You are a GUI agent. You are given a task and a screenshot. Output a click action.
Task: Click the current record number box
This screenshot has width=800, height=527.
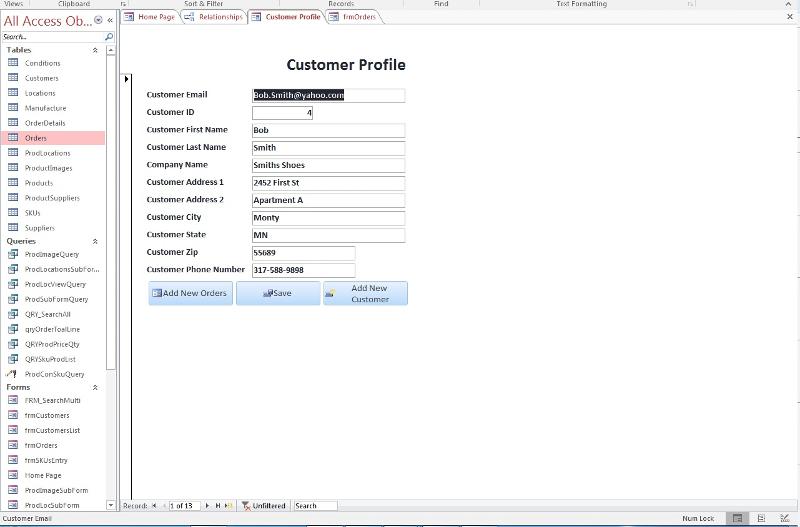[x=184, y=506]
